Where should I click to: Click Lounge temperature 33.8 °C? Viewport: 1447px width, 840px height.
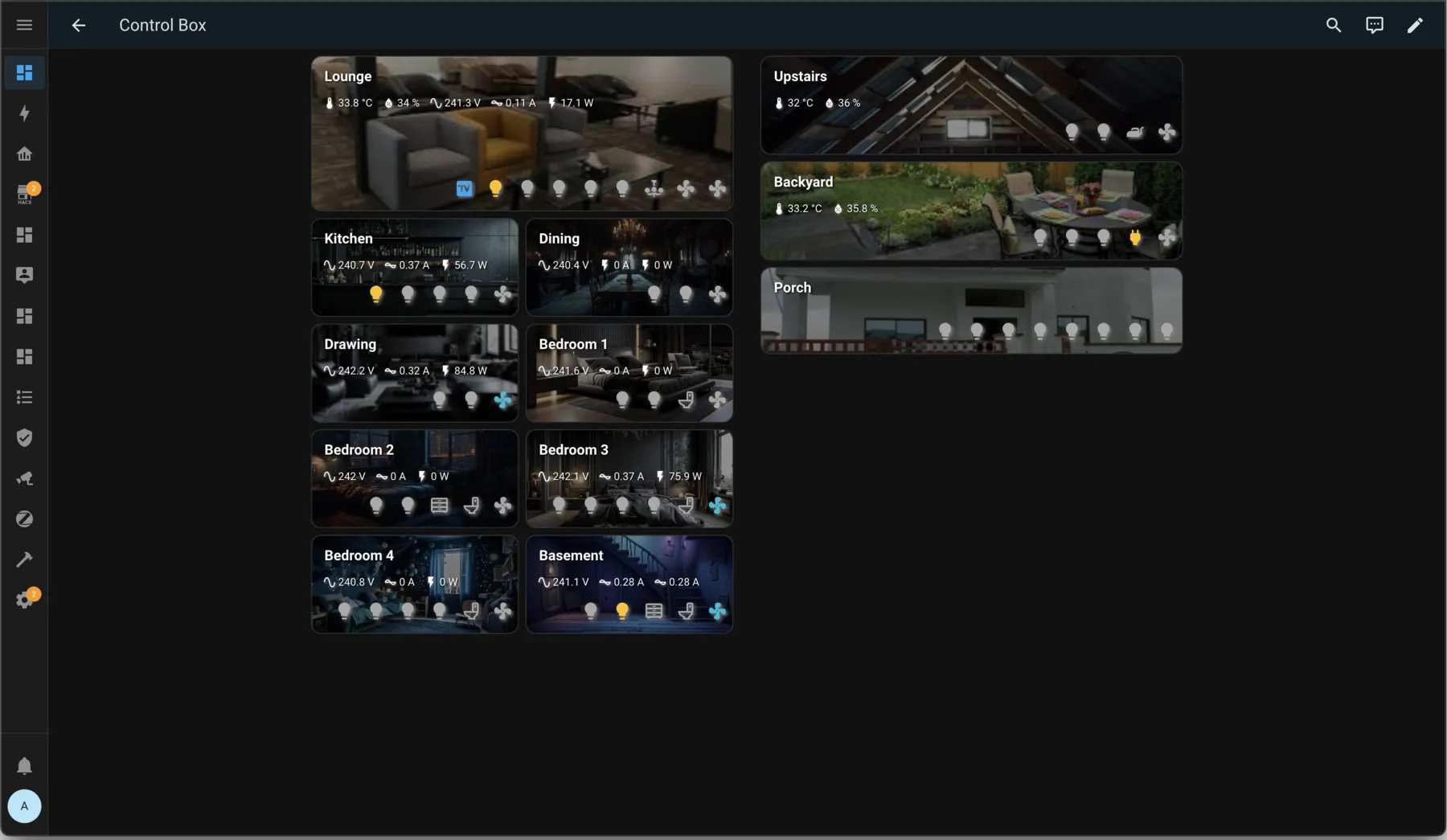coord(349,103)
